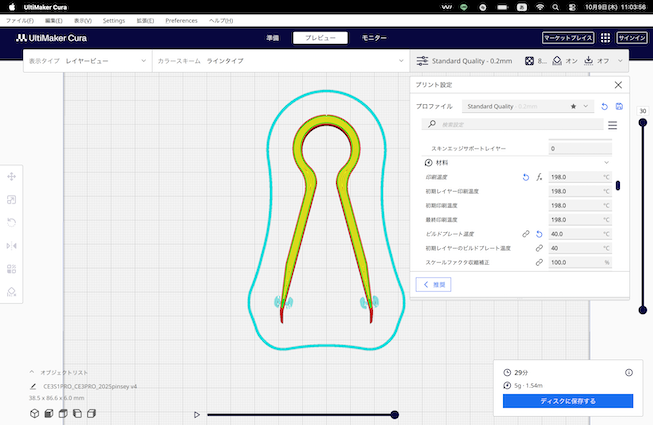Switch to the 準備 stage tab
The height and width of the screenshot is (425, 653).
point(273,37)
